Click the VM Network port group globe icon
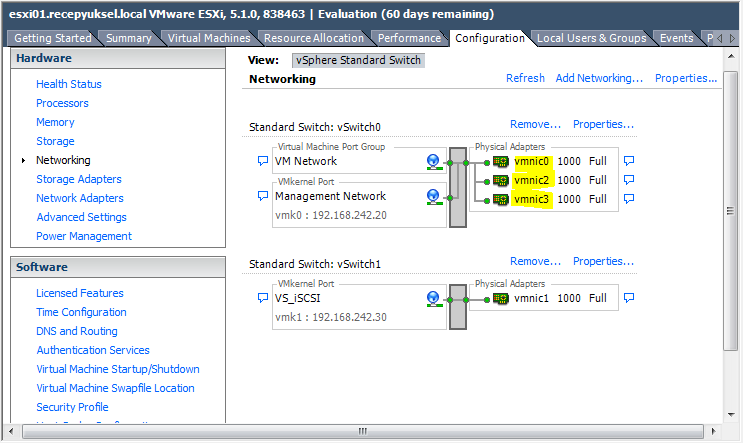 point(433,162)
